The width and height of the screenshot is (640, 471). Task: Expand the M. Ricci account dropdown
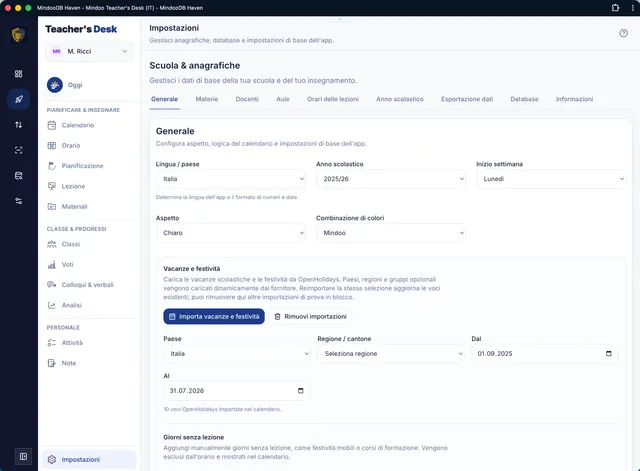89,51
